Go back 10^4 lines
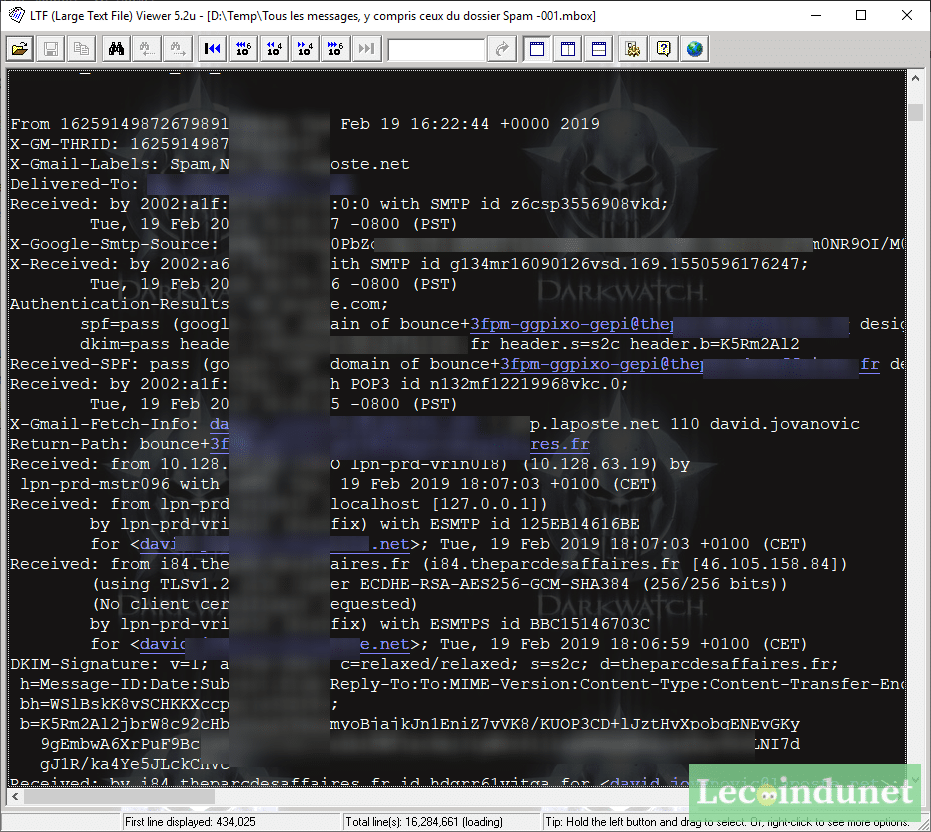The image size is (931, 832). 274,49
